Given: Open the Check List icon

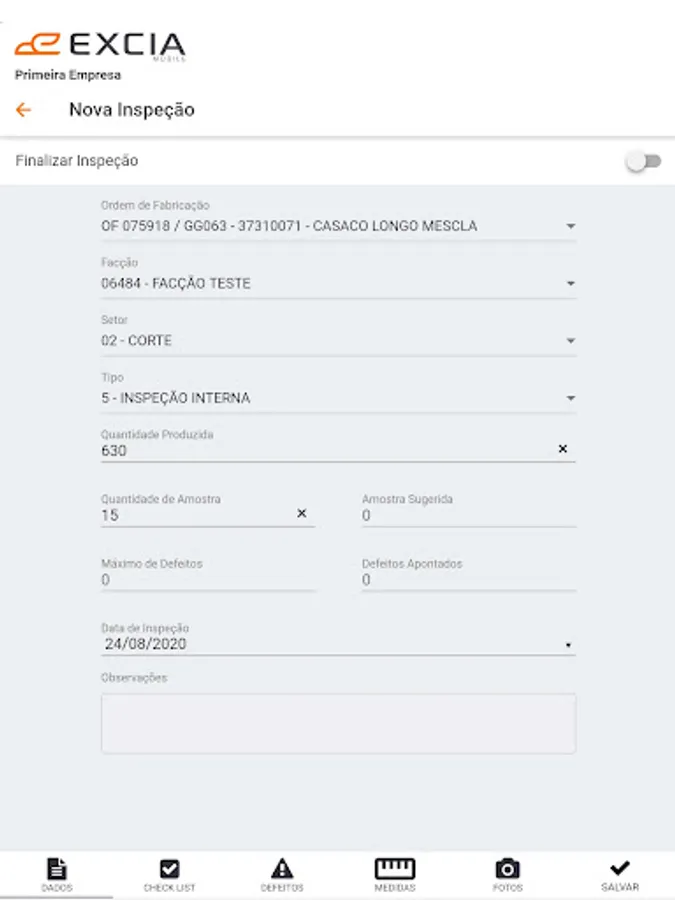Looking at the screenshot, I should pyautogui.click(x=170, y=869).
